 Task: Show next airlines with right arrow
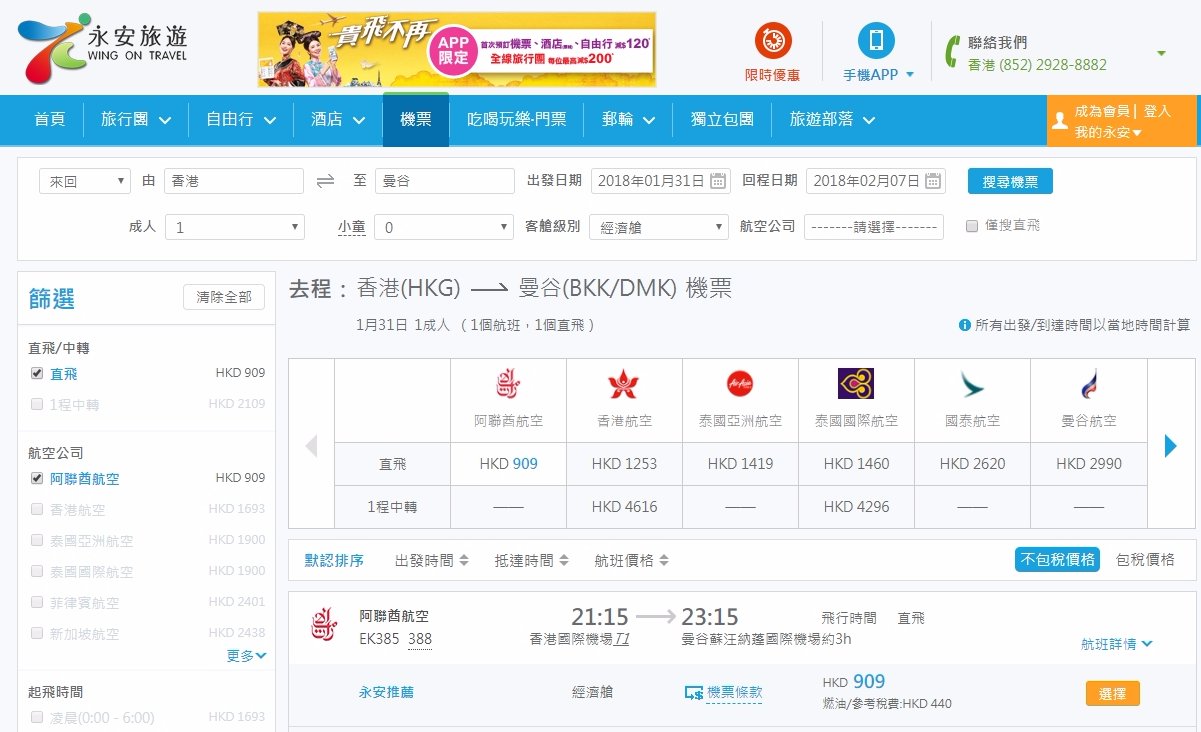(x=1171, y=446)
